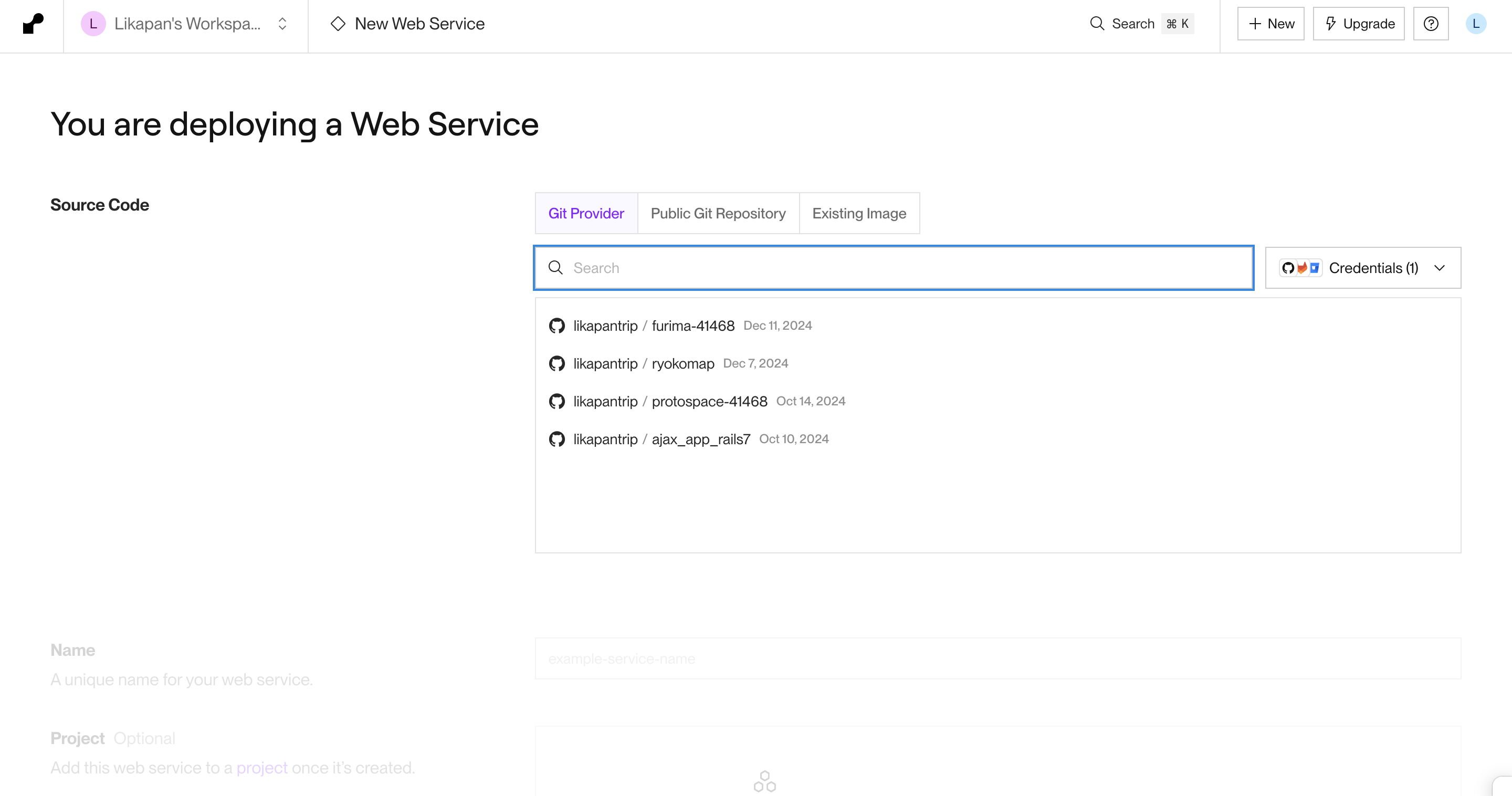The image size is (1512, 796).
Task: Switch to the Public Git Repository tab
Action: 718,214
